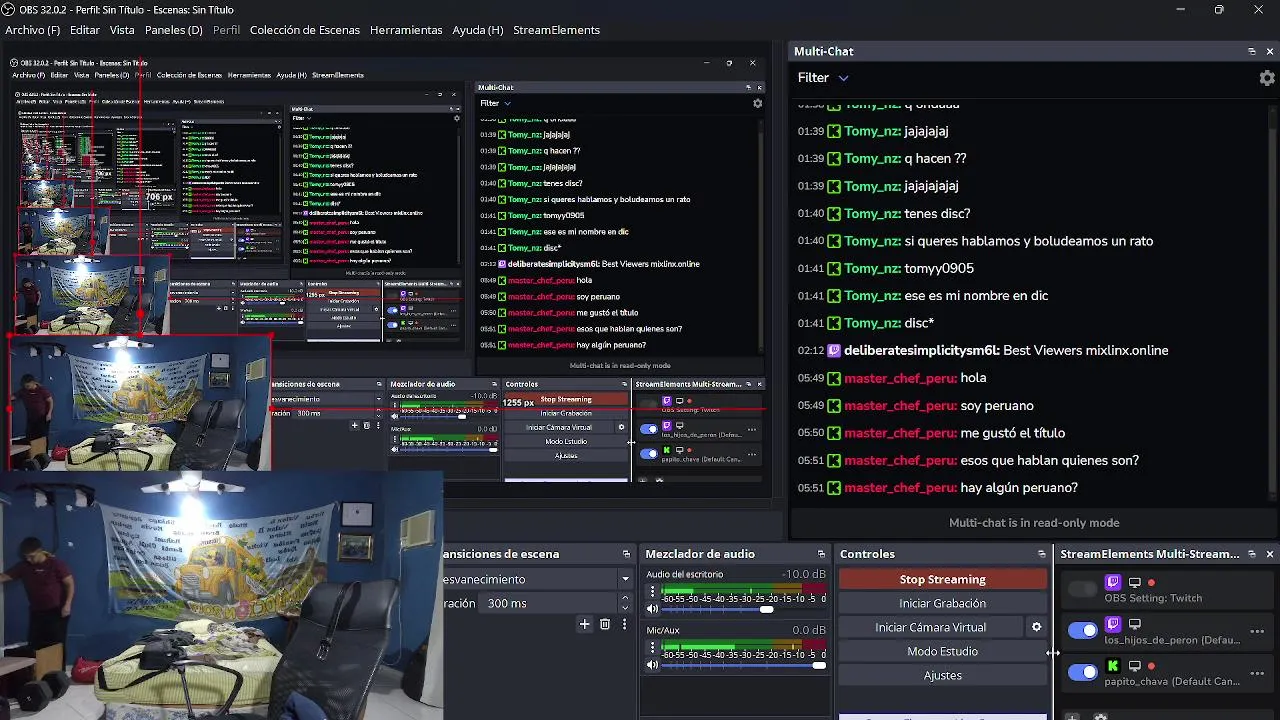Click username deliberatesimplicitysm6l in chat
The width and height of the screenshot is (1280, 720).
click(921, 350)
